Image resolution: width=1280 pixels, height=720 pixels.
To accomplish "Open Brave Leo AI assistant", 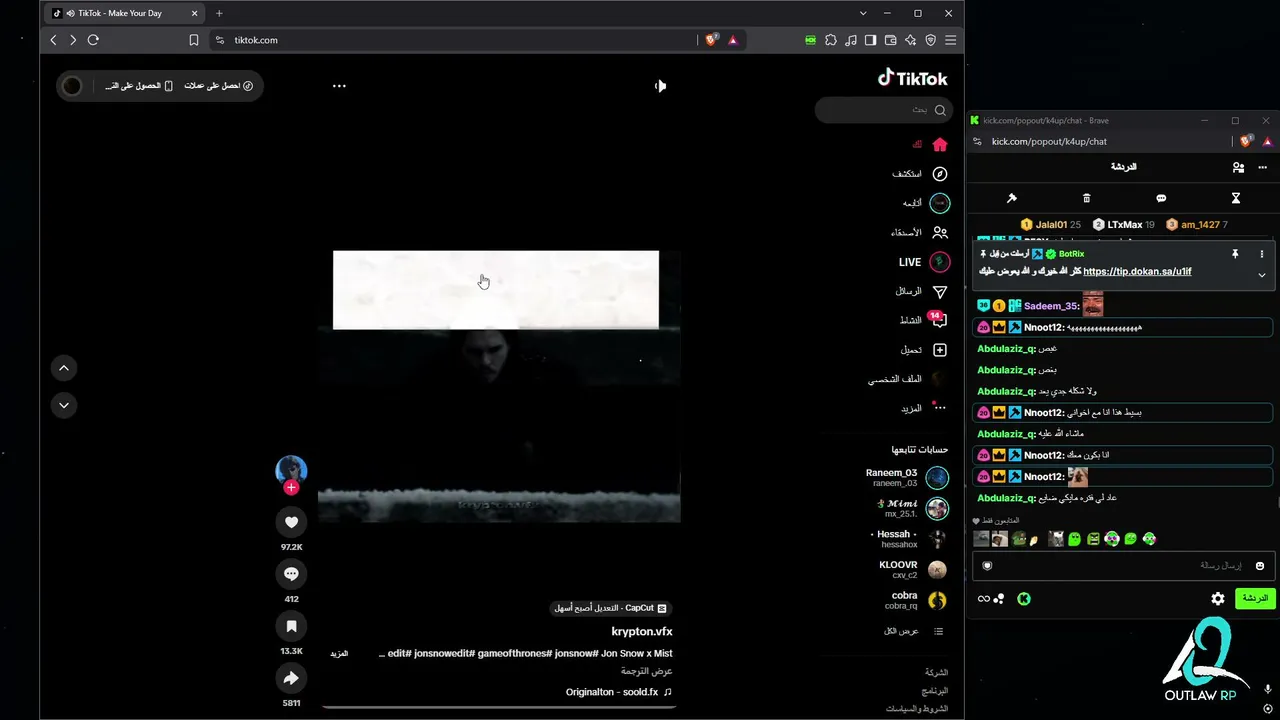I will coord(911,40).
